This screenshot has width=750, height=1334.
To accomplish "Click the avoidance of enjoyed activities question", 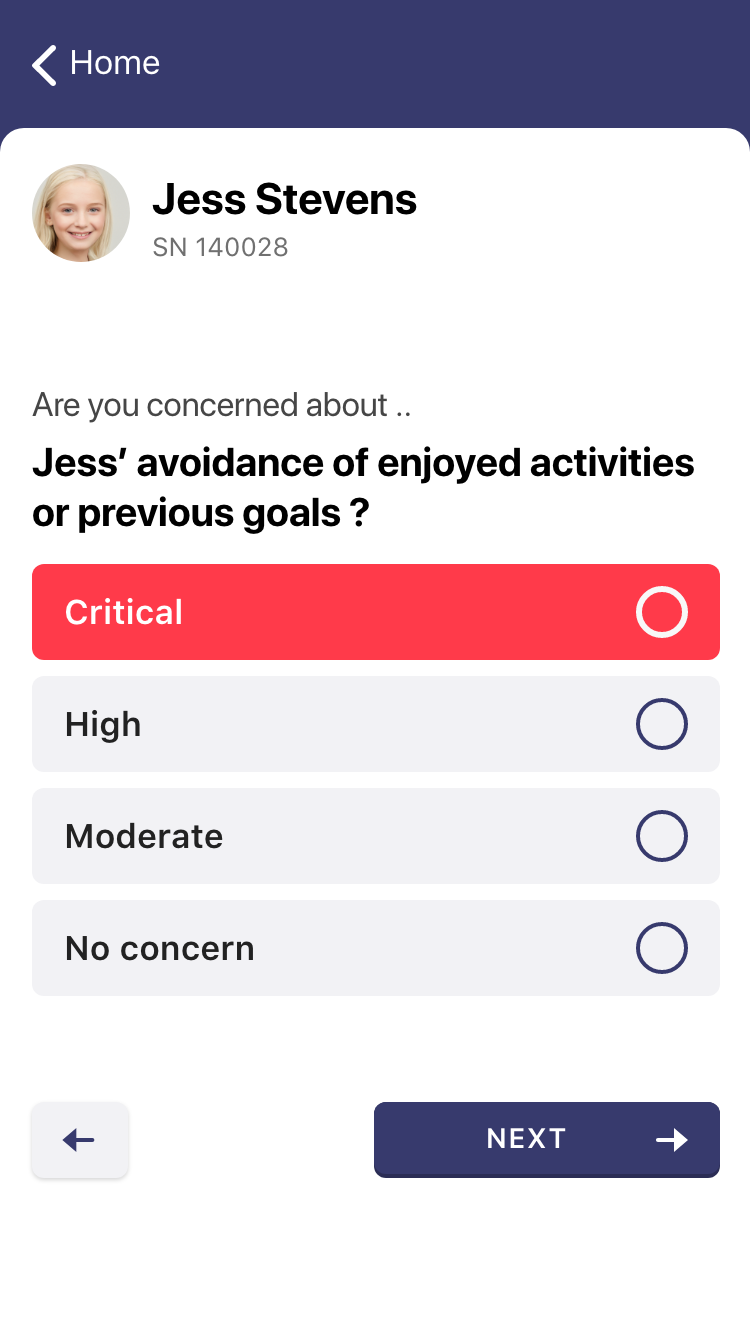I will (x=363, y=488).
